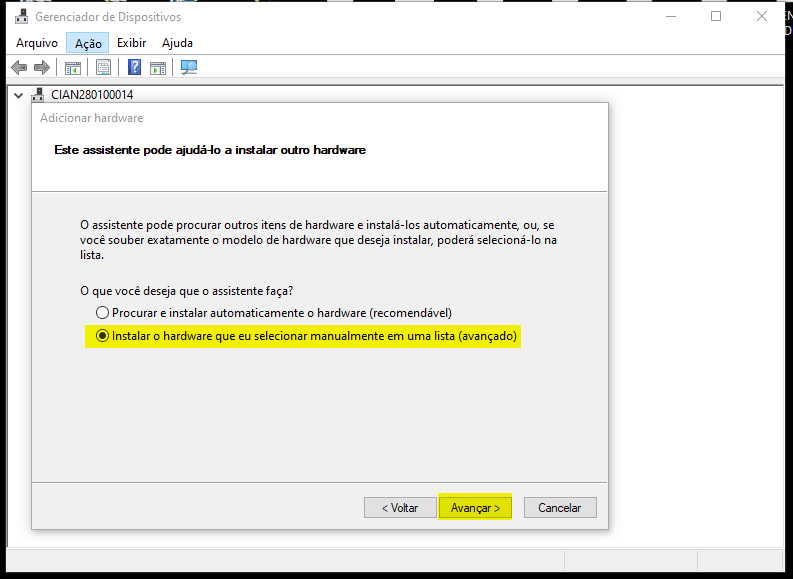Open the blue Help question mark icon
The image size is (793, 579).
(135, 67)
